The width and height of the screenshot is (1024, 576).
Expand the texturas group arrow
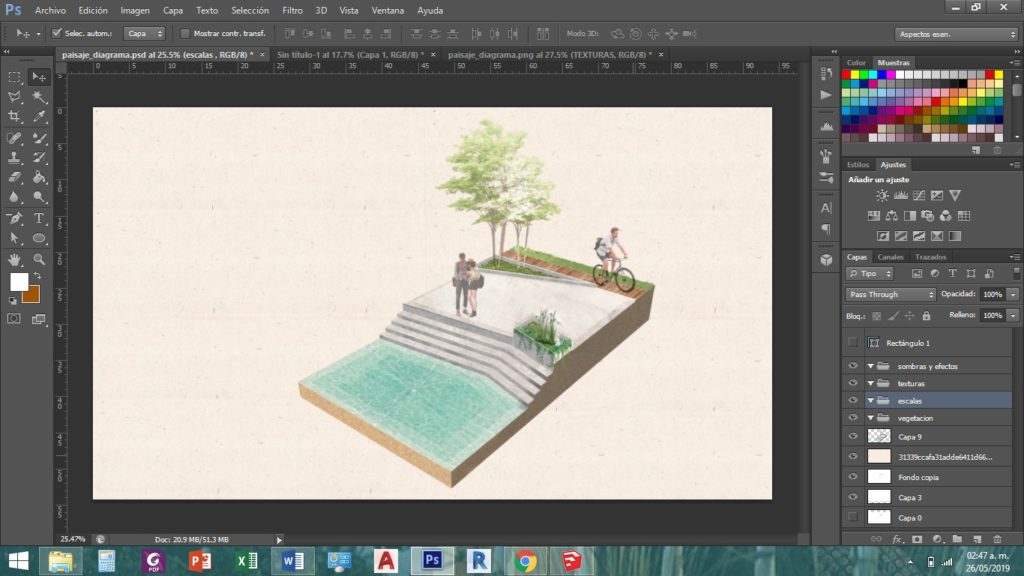871,383
